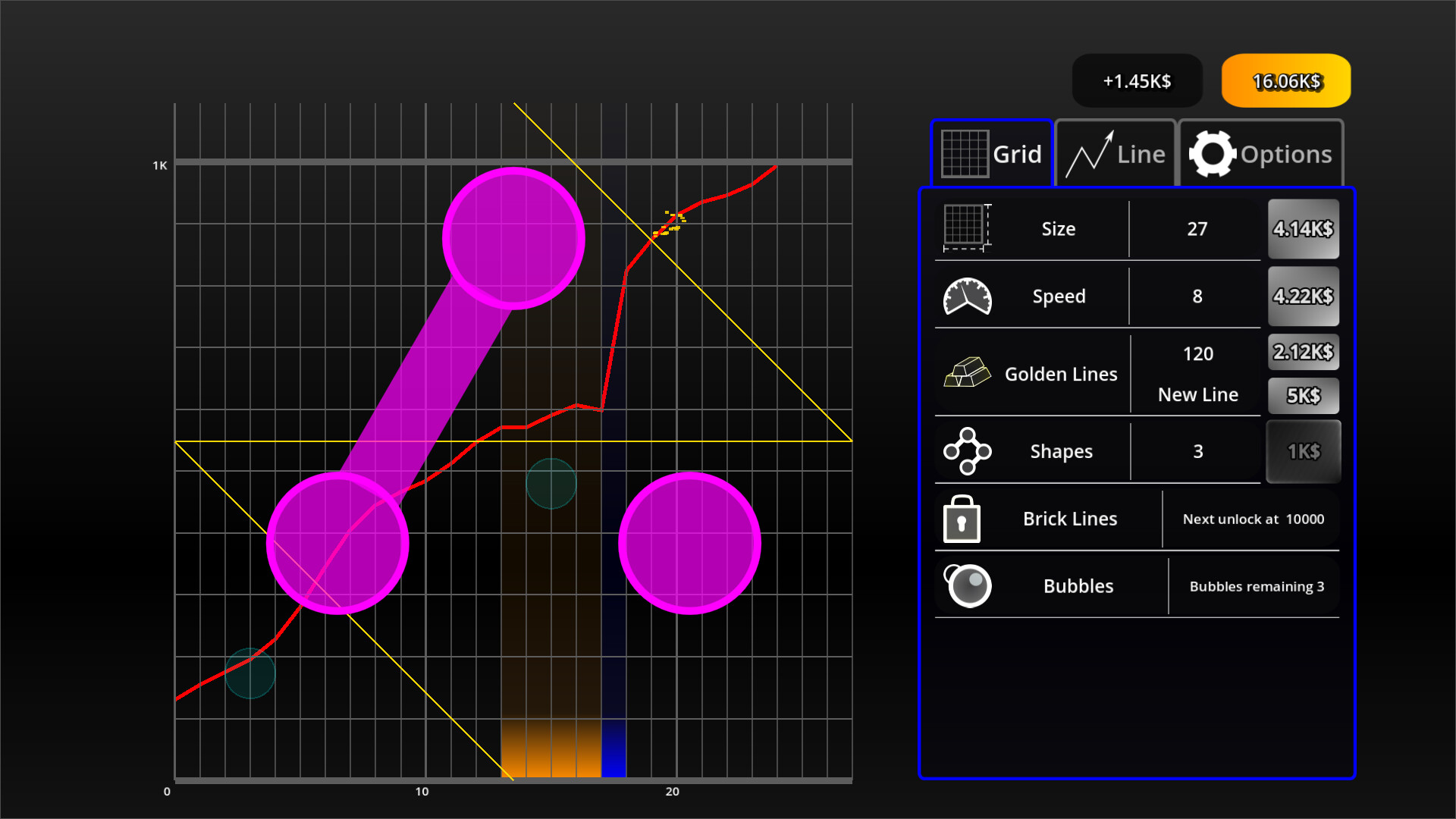Open the Options tab

1260,153
